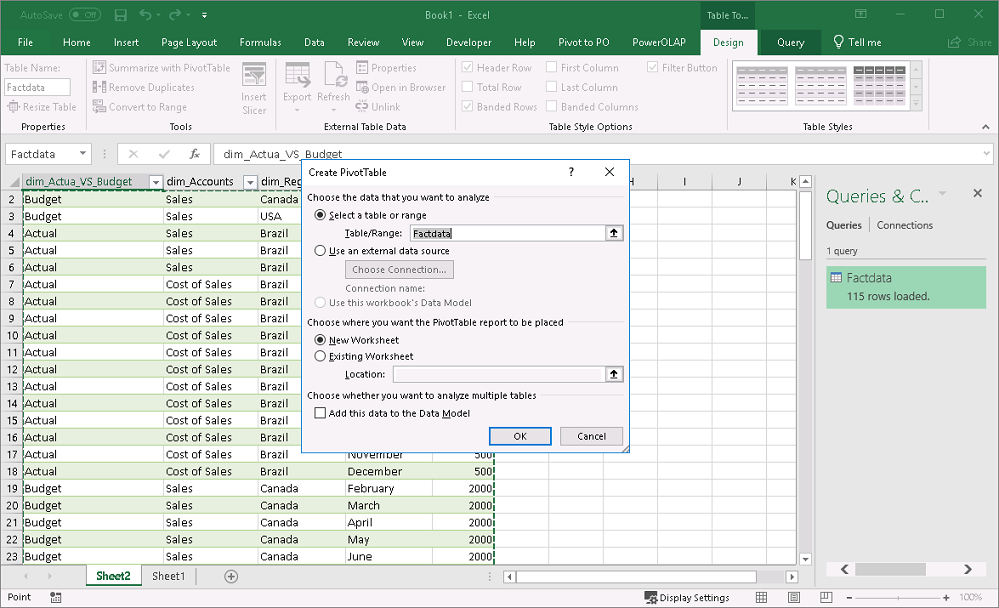Viewport: 999px width, 608px height.
Task: Toggle the Header Row checkbox
Action: tap(467, 68)
